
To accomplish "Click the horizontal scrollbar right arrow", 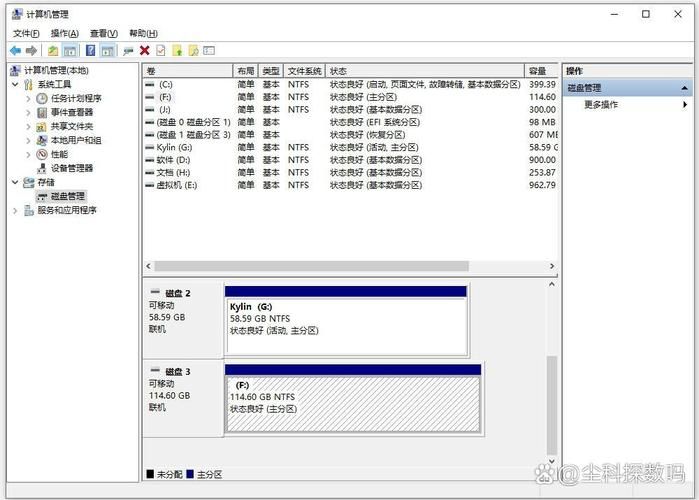I will click(x=552, y=266).
